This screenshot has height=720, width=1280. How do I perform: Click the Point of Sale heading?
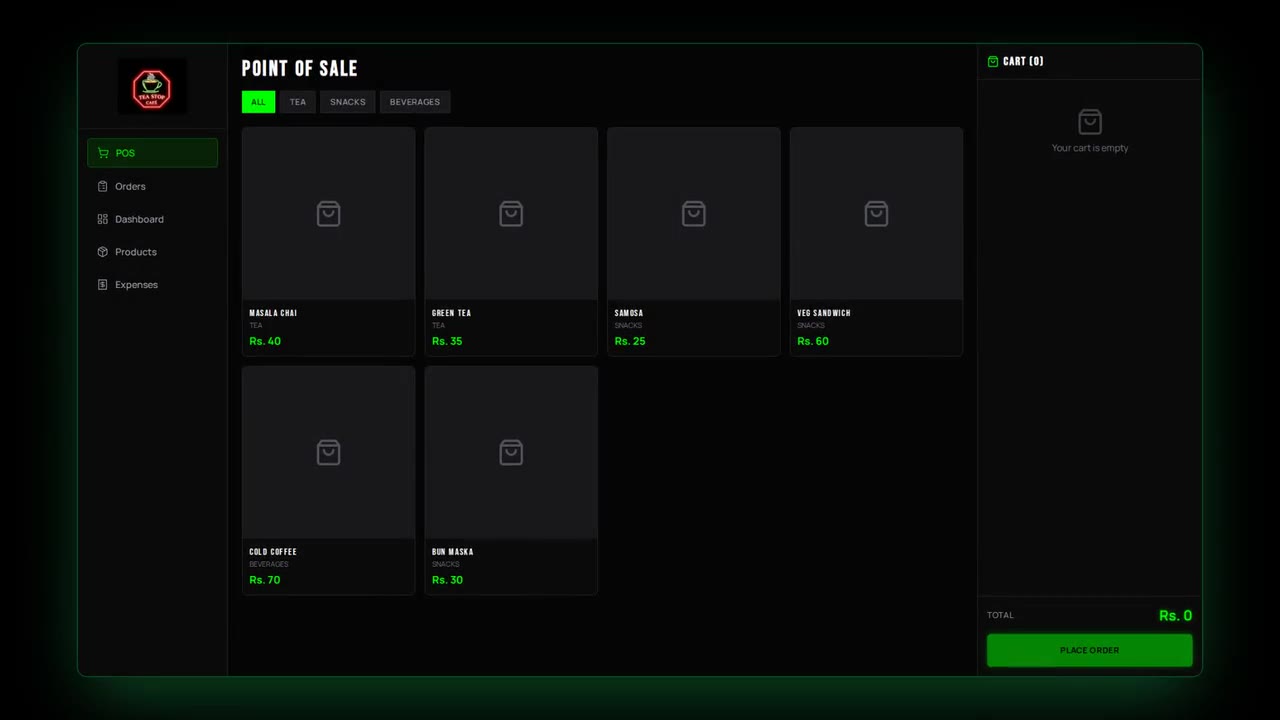300,68
